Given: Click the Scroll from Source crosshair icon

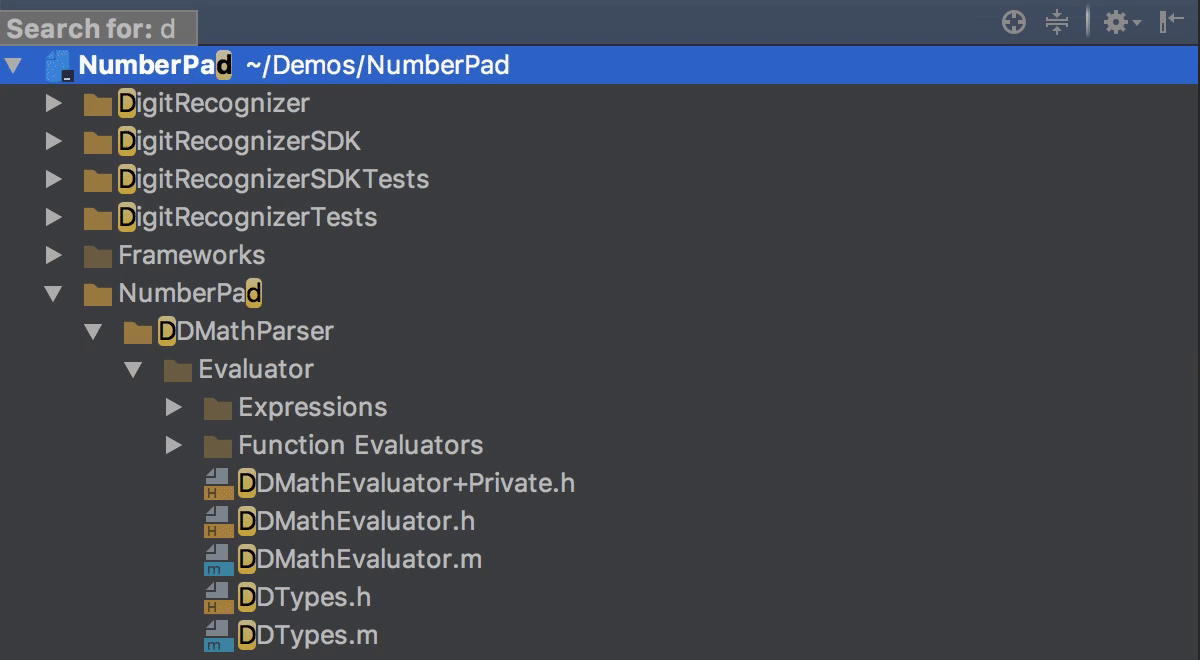Looking at the screenshot, I should click(x=1014, y=22).
